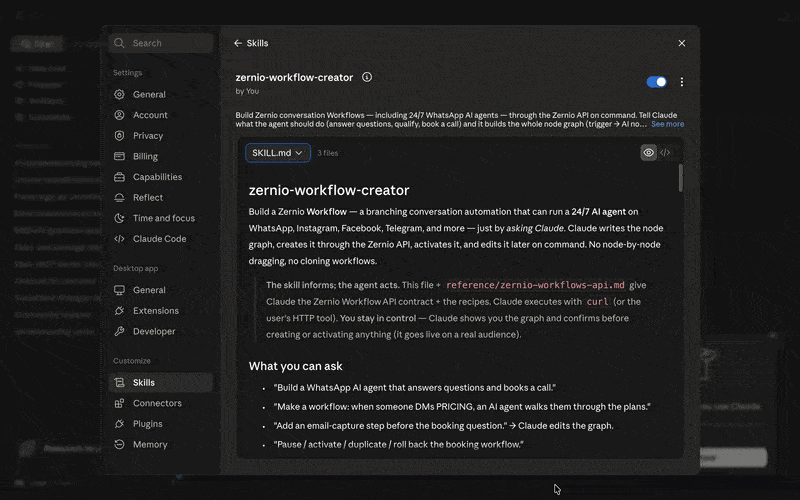
Task: Click the Reflect icon in sidebar
Action: [119, 197]
